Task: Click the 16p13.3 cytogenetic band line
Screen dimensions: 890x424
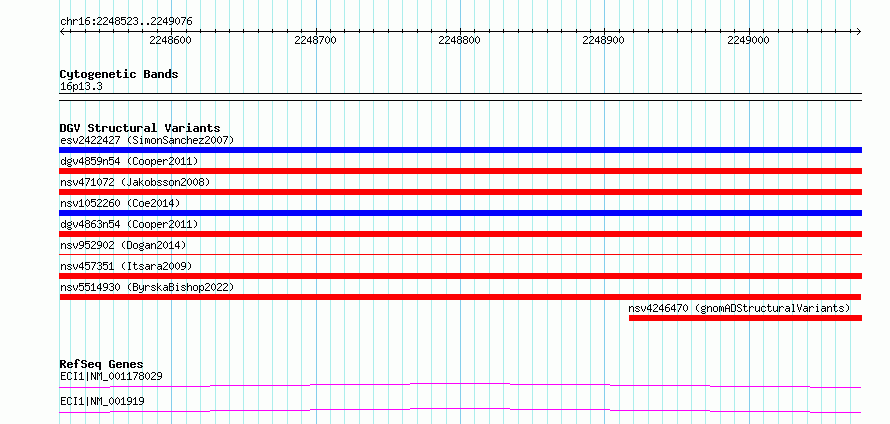Action: 460,97
